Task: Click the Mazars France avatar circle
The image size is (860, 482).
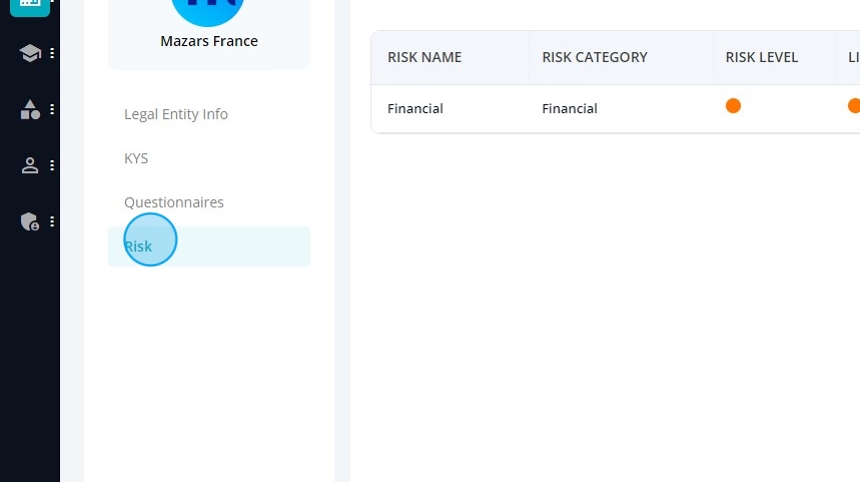Action: click(208, 8)
